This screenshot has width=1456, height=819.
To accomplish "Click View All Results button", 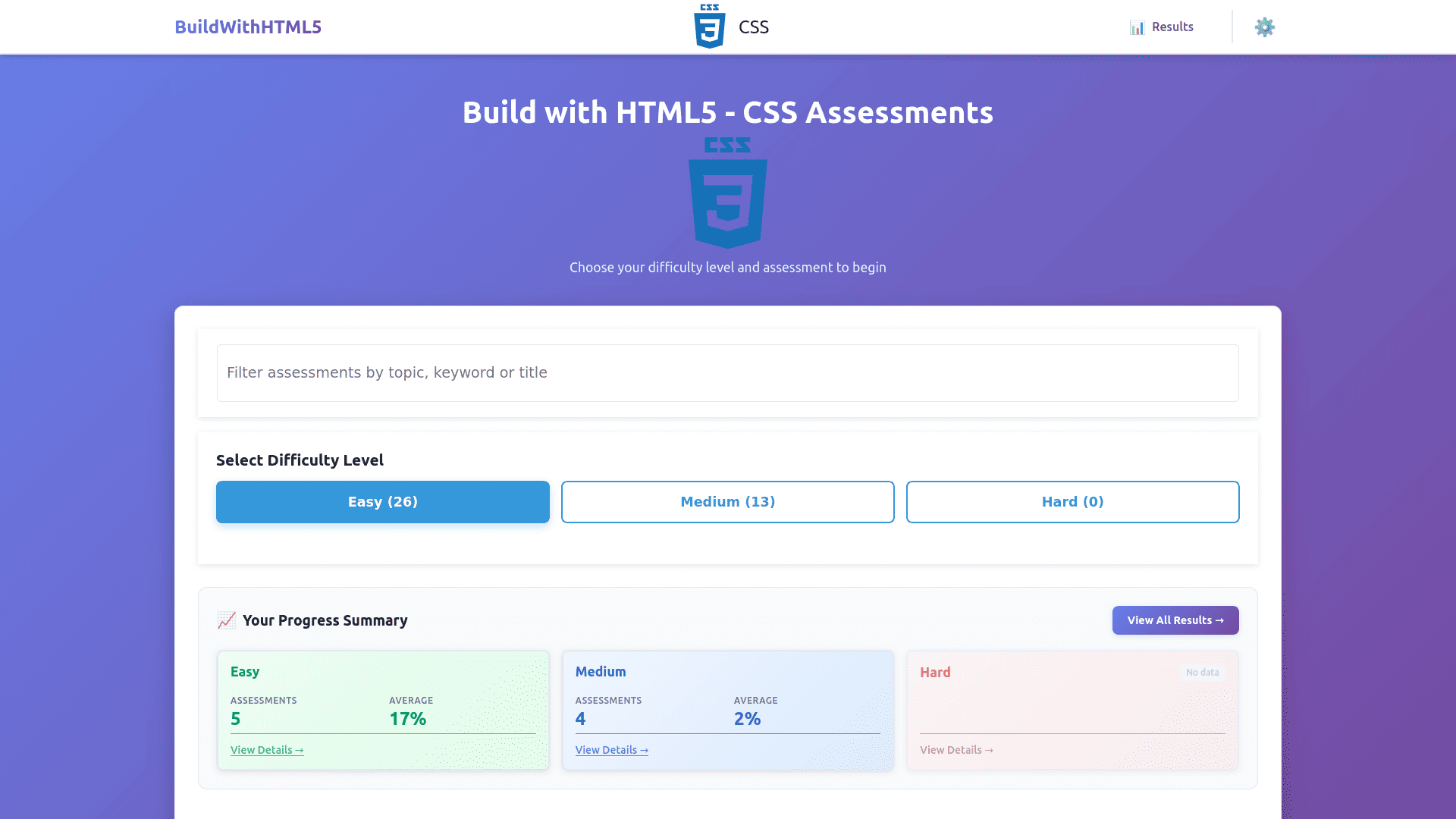I will tap(1175, 620).
